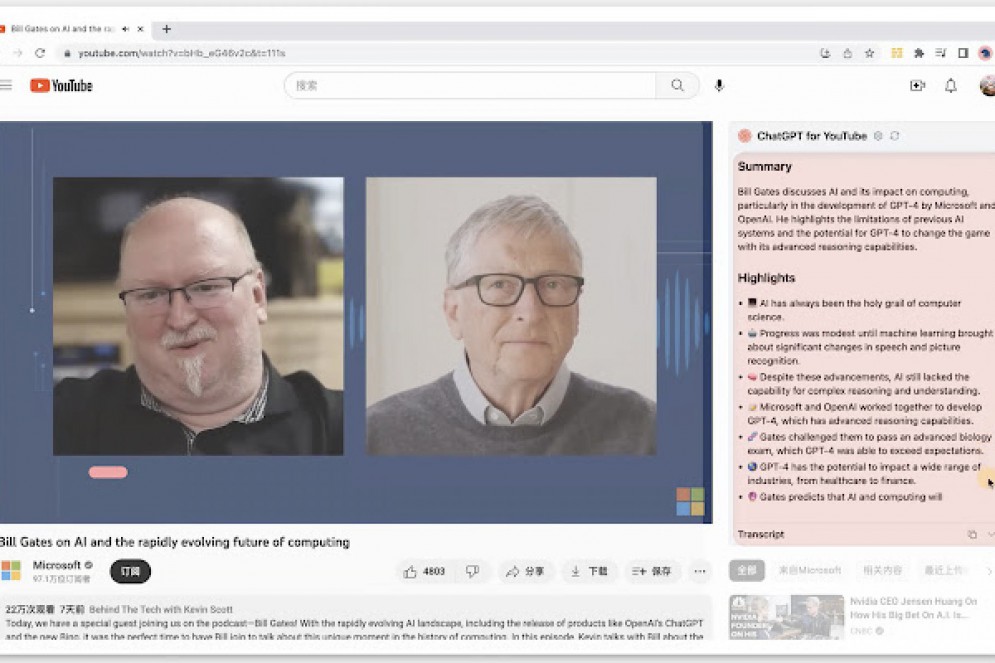995x663 pixels.
Task: Start voice search with the microphone
Action: [x=719, y=86]
